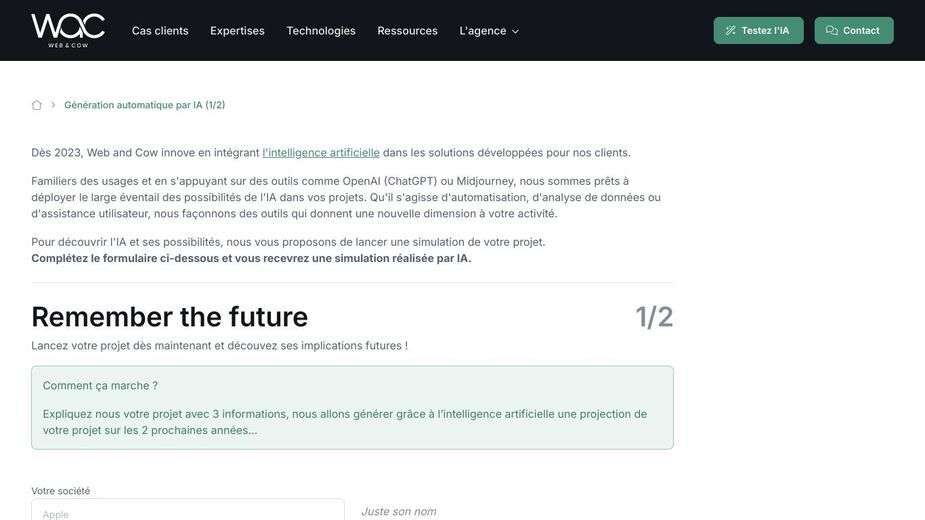Focus the Votre société input field
The width and height of the screenshot is (925, 520).
click(x=188, y=510)
